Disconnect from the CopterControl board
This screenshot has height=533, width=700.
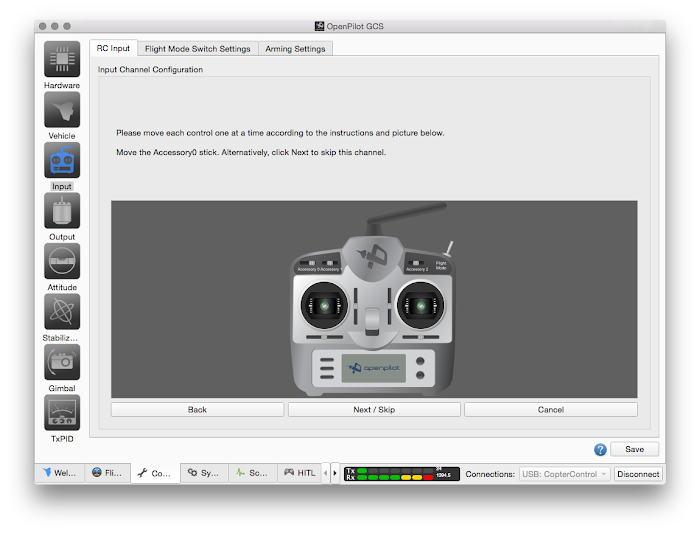[638, 474]
